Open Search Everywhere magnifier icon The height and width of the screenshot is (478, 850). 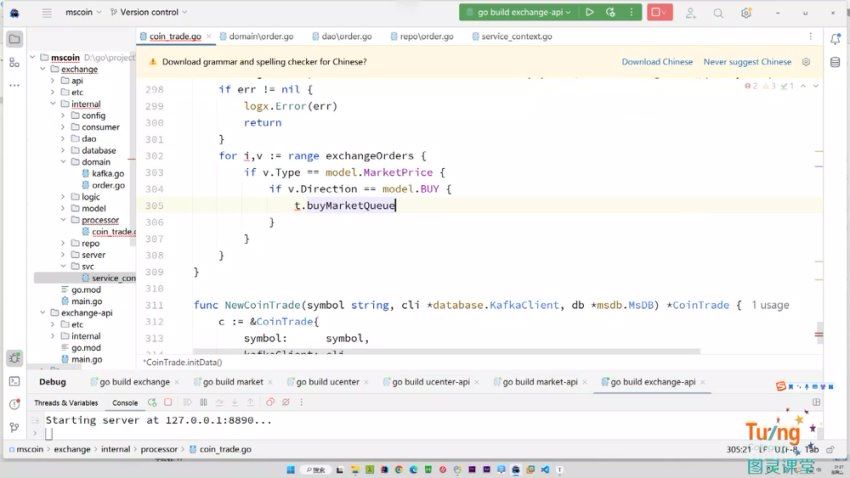718,12
